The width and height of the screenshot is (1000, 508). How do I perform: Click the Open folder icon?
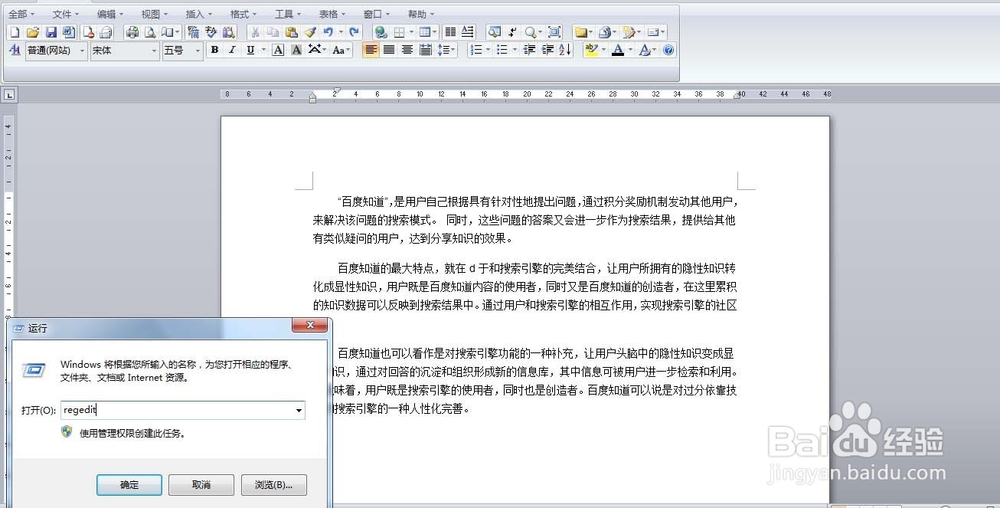click(33, 32)
